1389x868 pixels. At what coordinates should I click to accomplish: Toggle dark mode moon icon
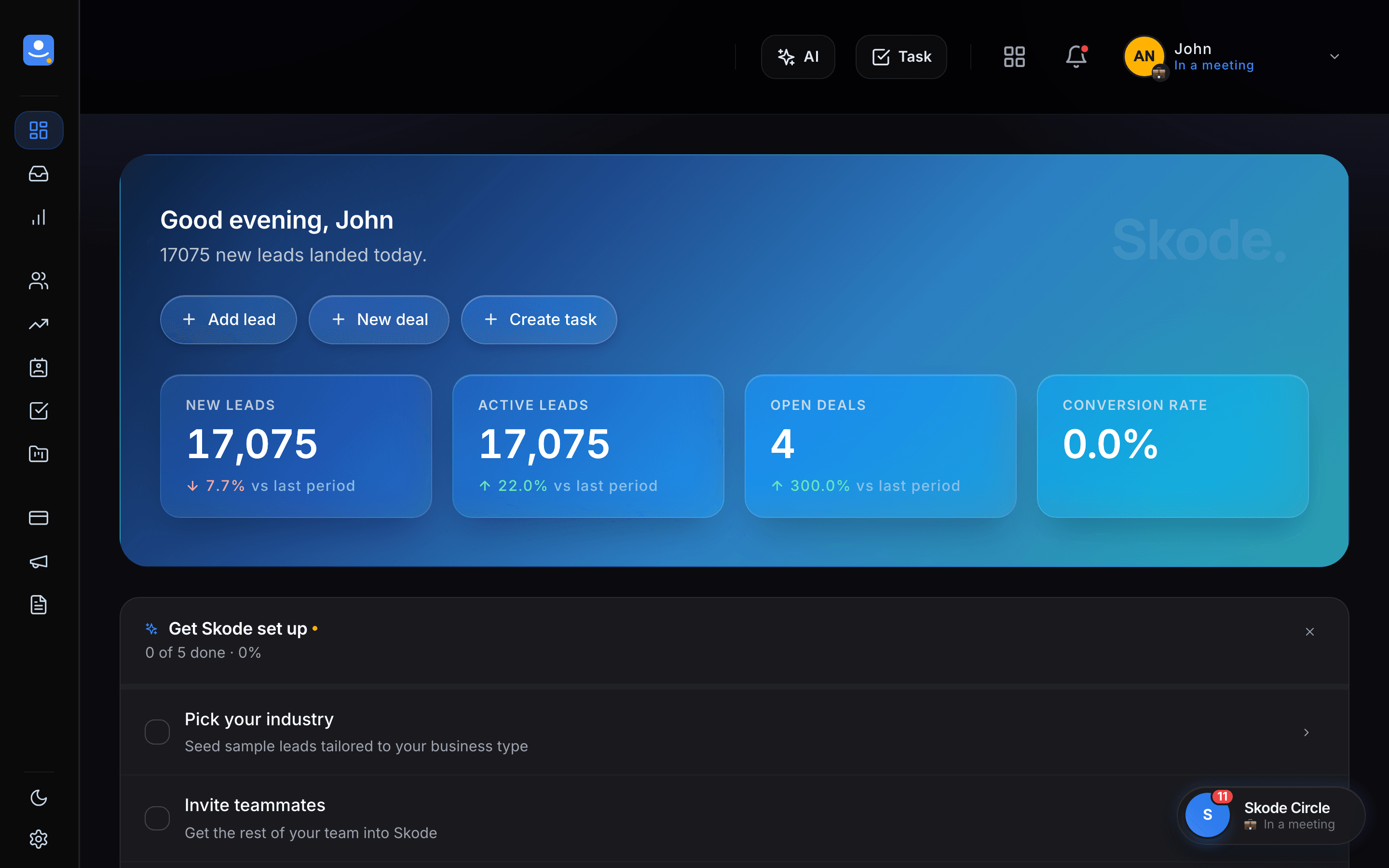point(39,798)
